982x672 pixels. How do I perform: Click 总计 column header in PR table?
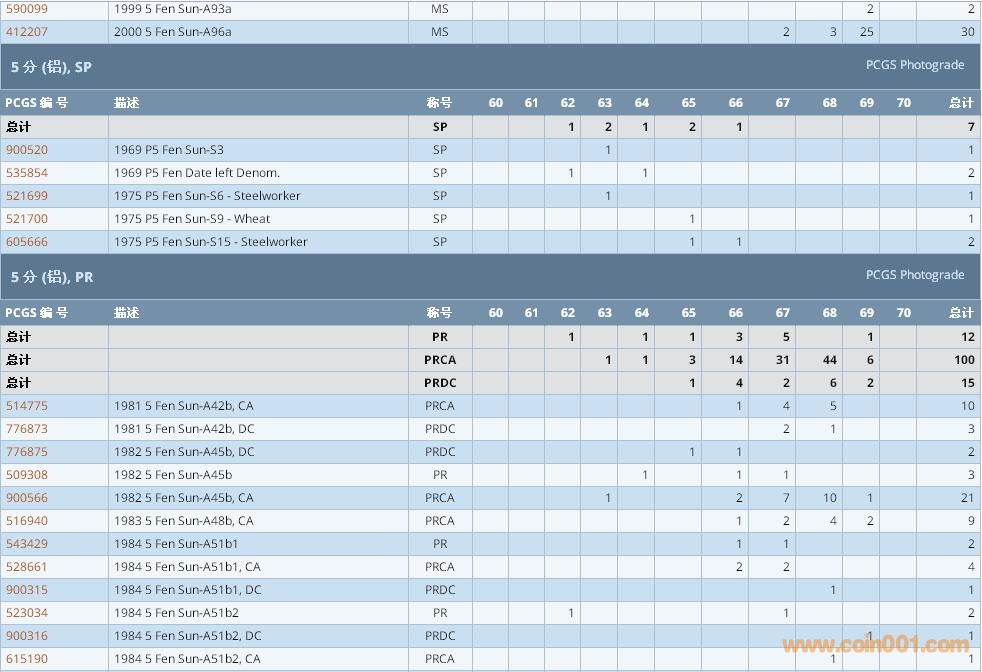click(x=960, y=313)
